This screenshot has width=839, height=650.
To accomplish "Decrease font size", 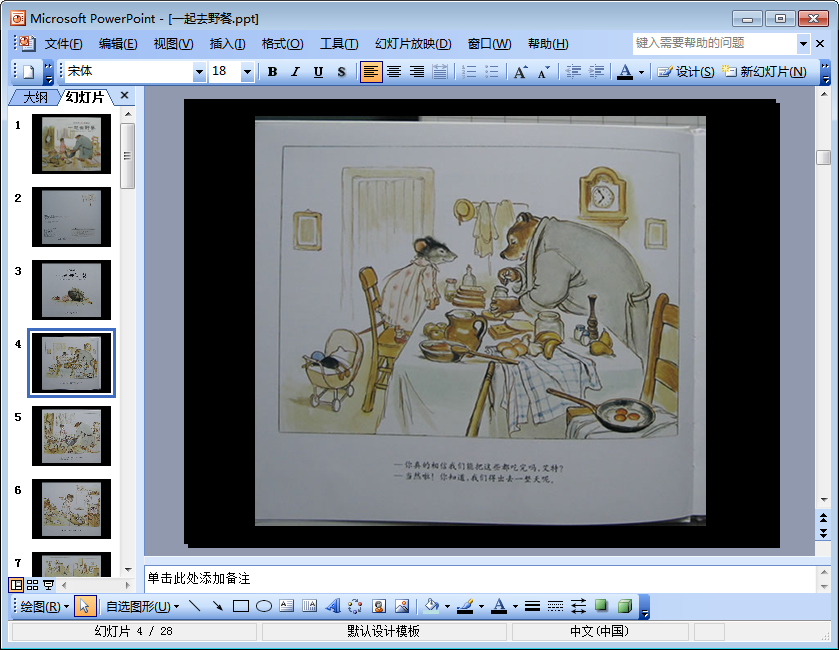I will [544, 72].
